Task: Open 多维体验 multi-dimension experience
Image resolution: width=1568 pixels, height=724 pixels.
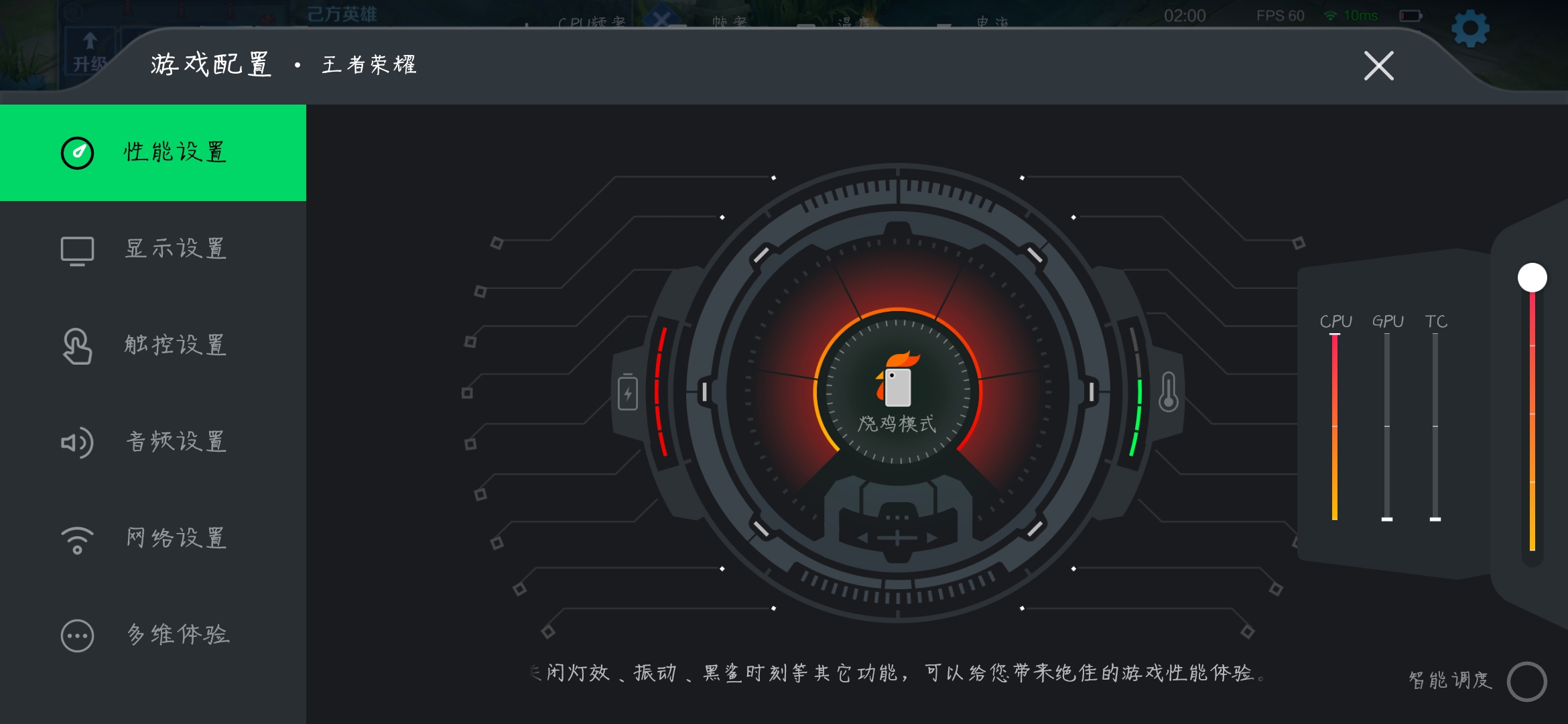Action: pyautogui.click(x=153, y=636)
